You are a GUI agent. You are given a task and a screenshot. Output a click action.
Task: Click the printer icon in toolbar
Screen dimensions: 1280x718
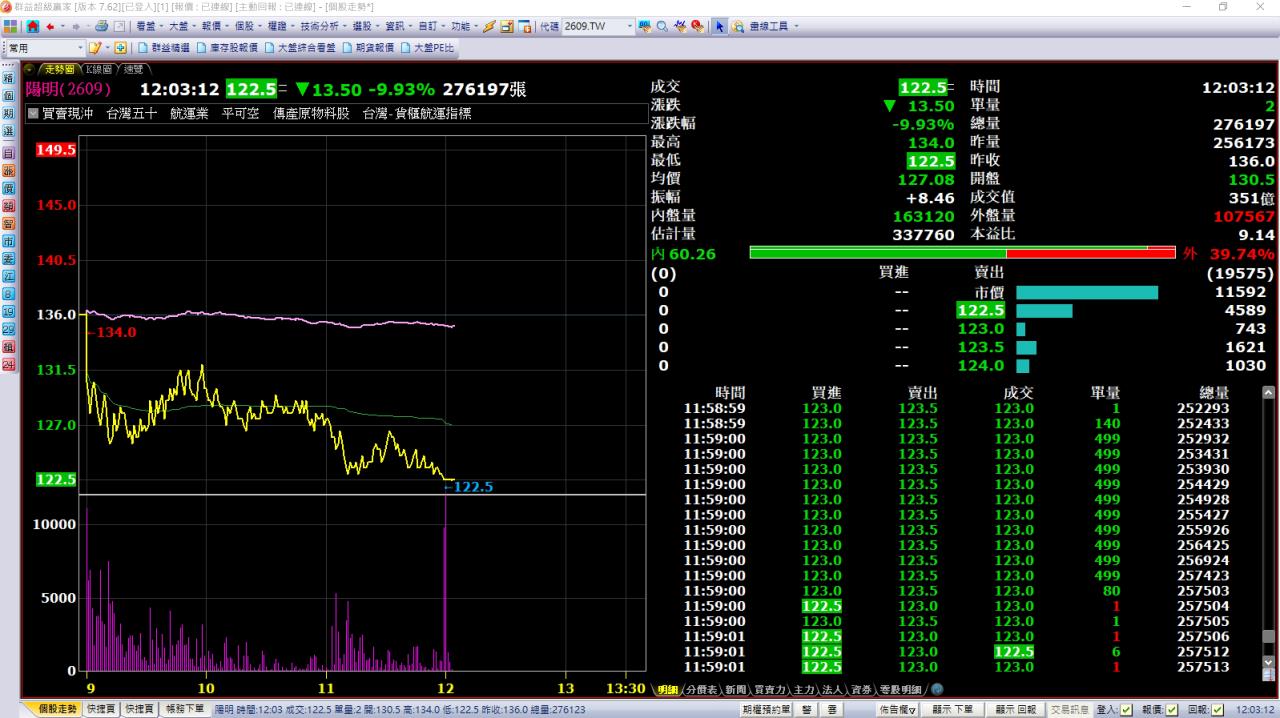(x=101, y=26)
